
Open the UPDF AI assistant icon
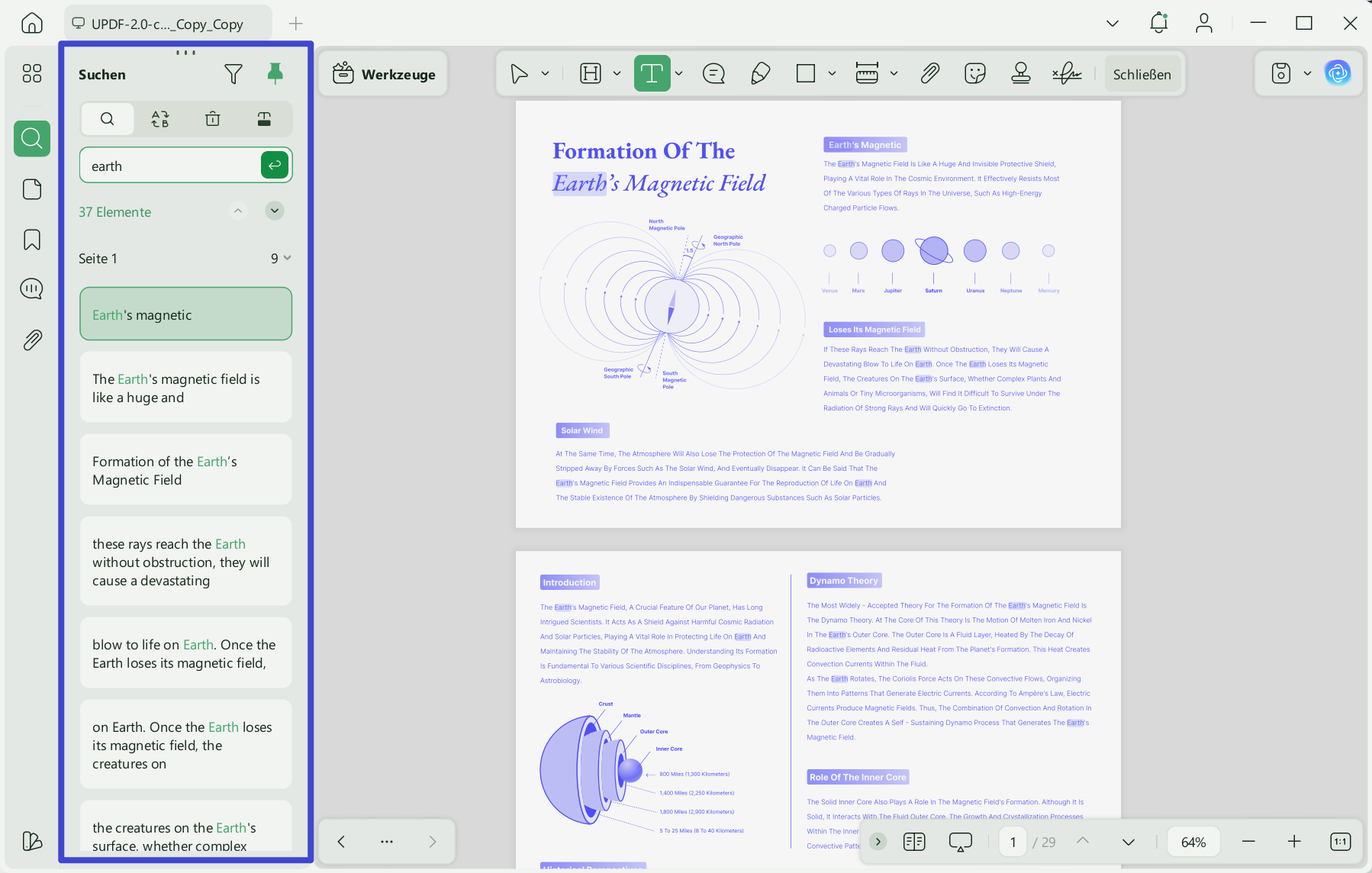(1338, 73)
